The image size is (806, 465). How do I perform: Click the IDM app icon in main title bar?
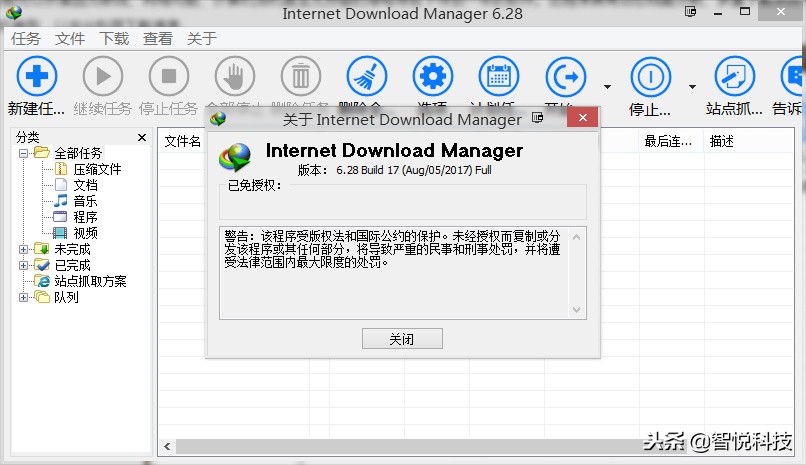click(x=14, y=12)
